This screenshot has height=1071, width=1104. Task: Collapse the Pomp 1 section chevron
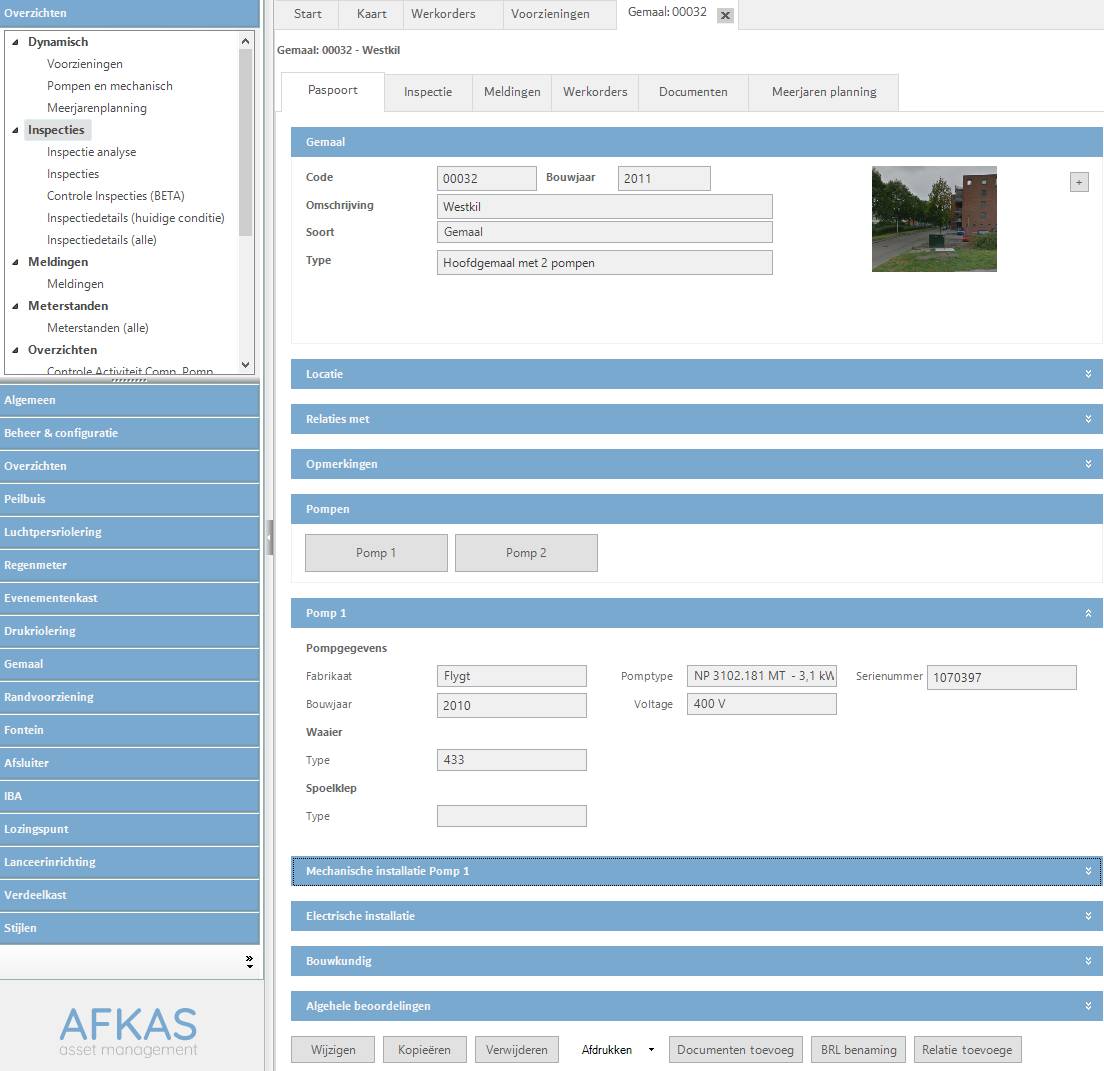coord(1088,613)
